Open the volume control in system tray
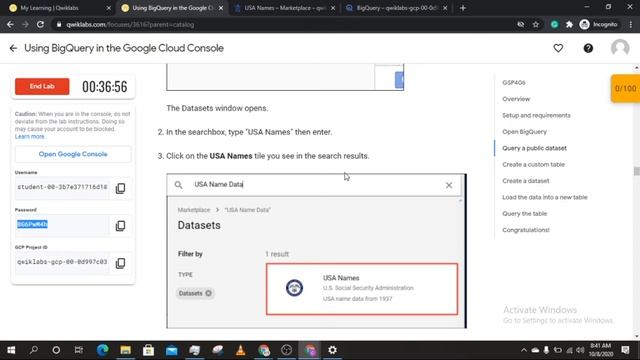Viewport: 640px width, 360px height. tap(580, 350)
